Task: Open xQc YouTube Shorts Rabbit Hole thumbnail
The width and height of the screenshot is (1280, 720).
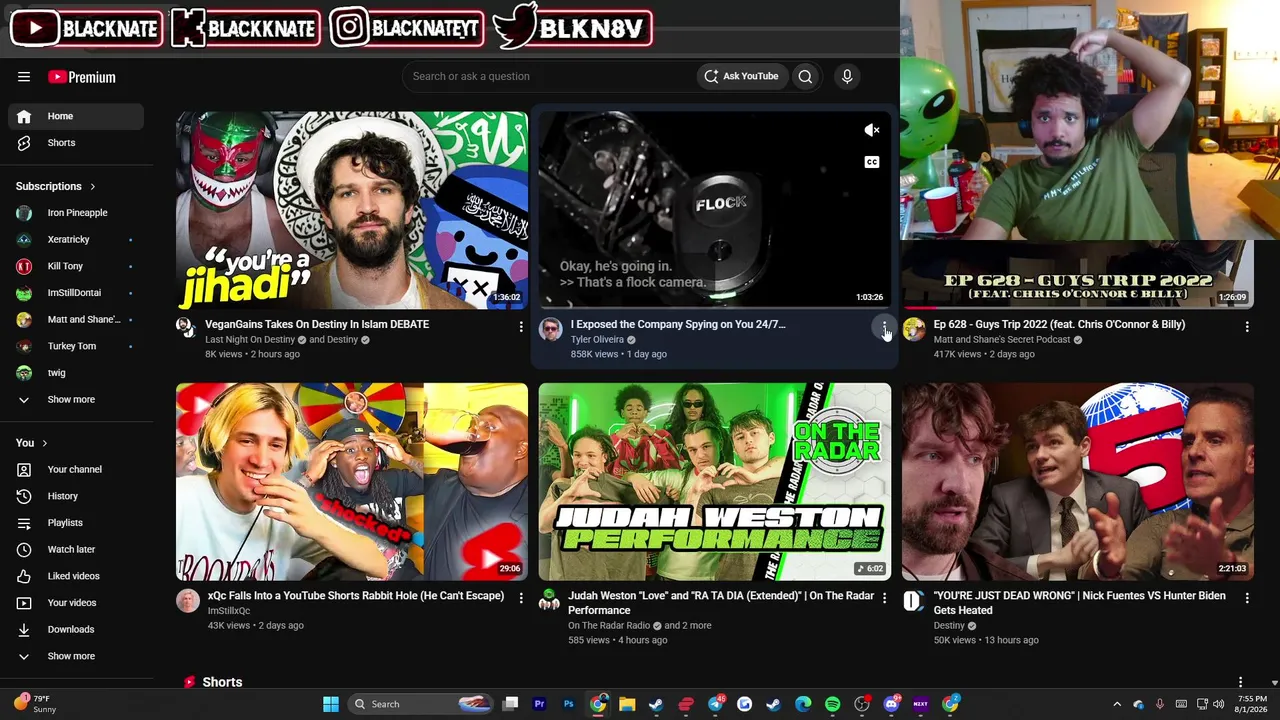Action: (352, 482)
